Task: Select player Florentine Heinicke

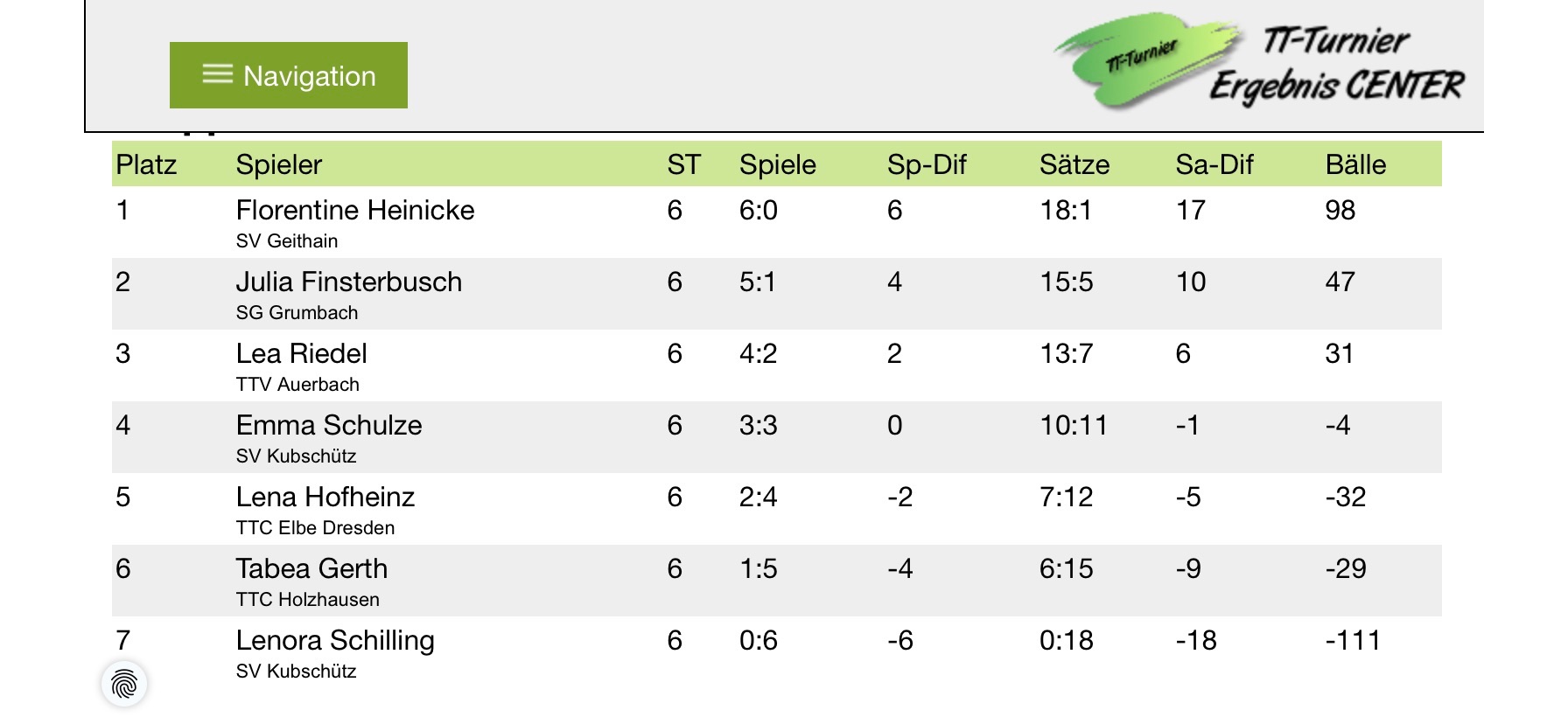Action: 355,210
